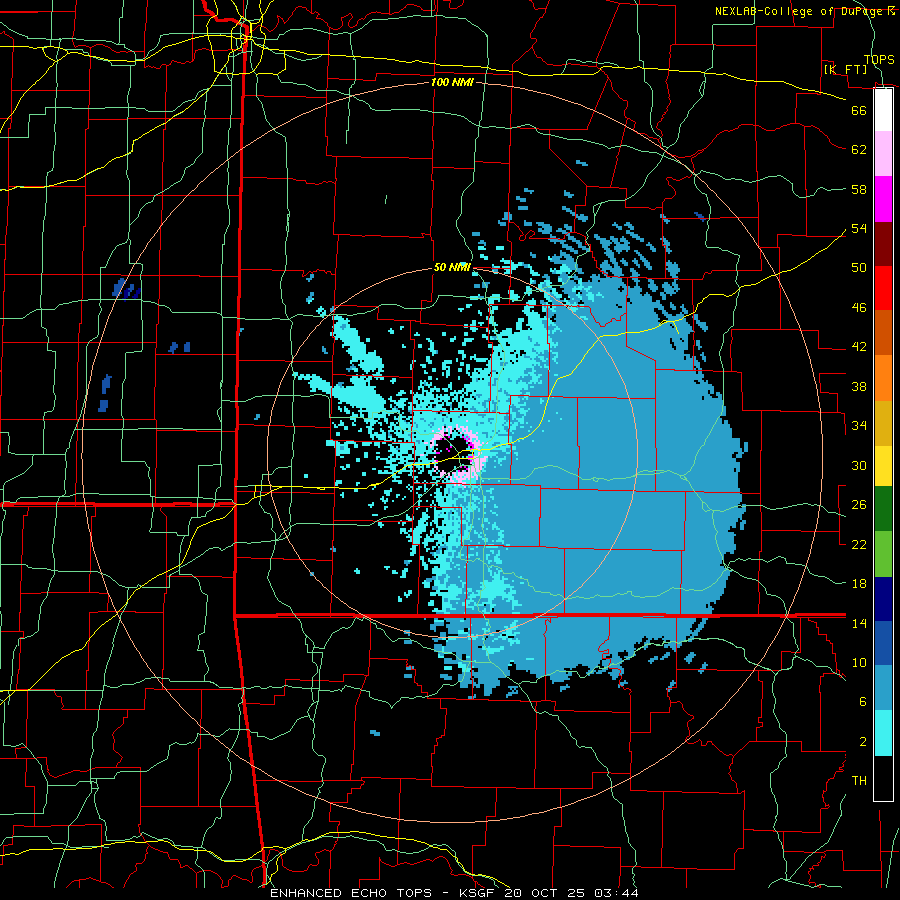Click the 2 value on legend scale

click(862, 742)
